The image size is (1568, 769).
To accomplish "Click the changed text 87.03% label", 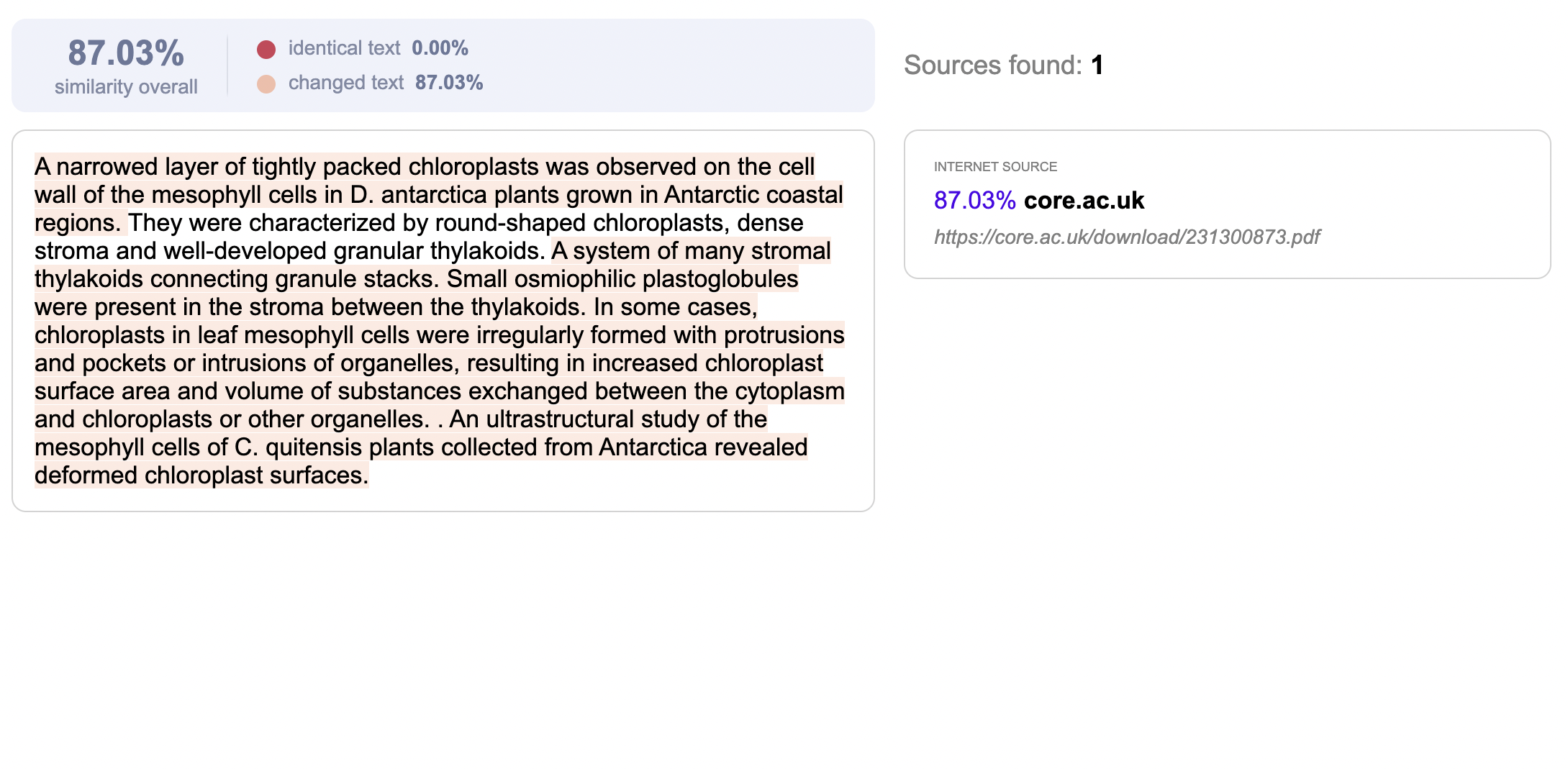I will [386, 83].
